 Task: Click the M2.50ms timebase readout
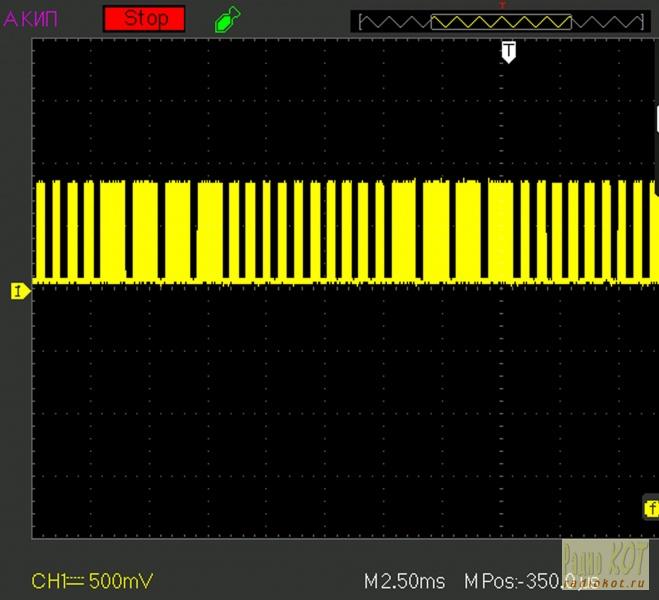(x=404, y=581)
